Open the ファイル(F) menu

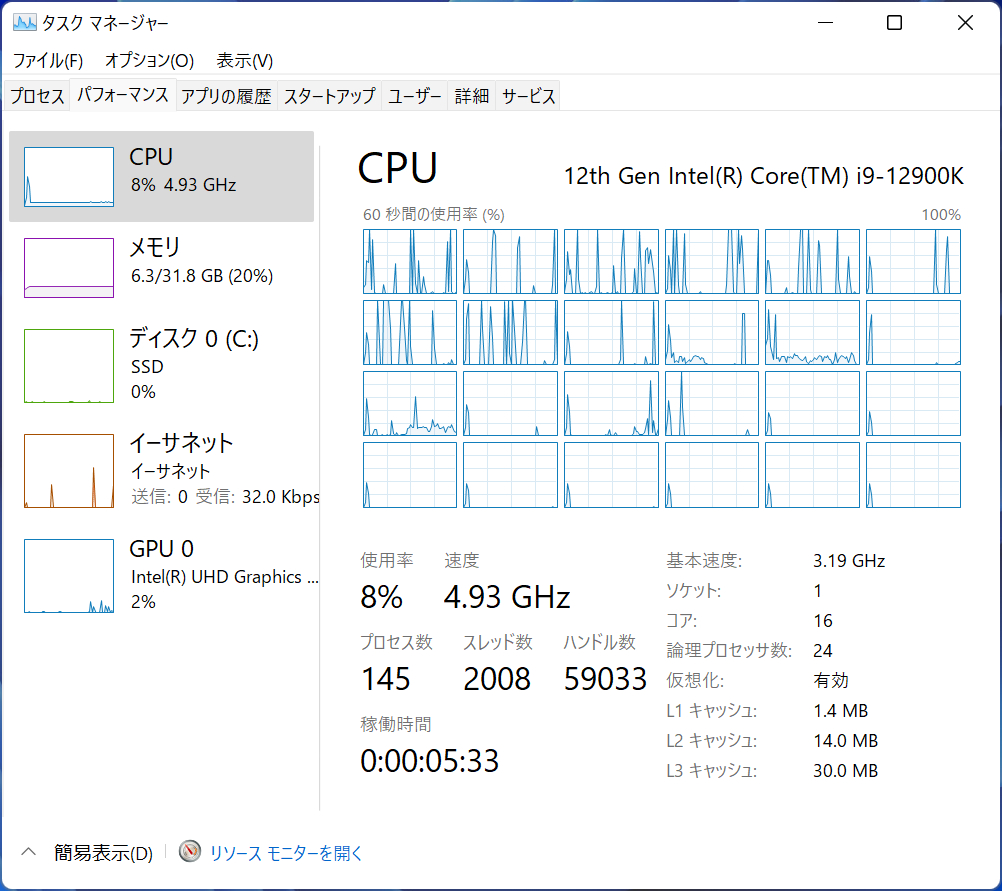[48, 60]
